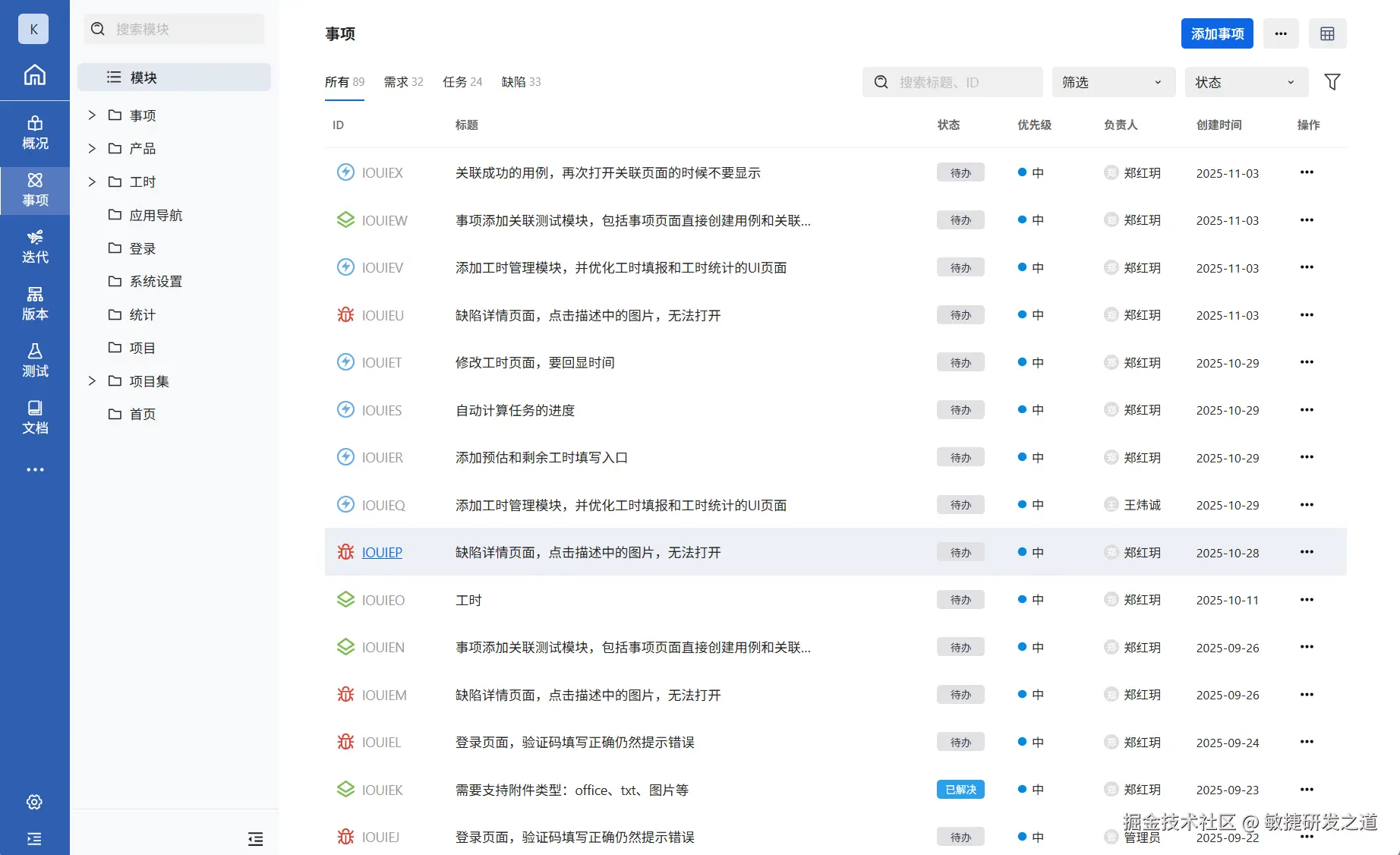
Task: Click title 自动计算任务的进度
Action: (515, 410)
